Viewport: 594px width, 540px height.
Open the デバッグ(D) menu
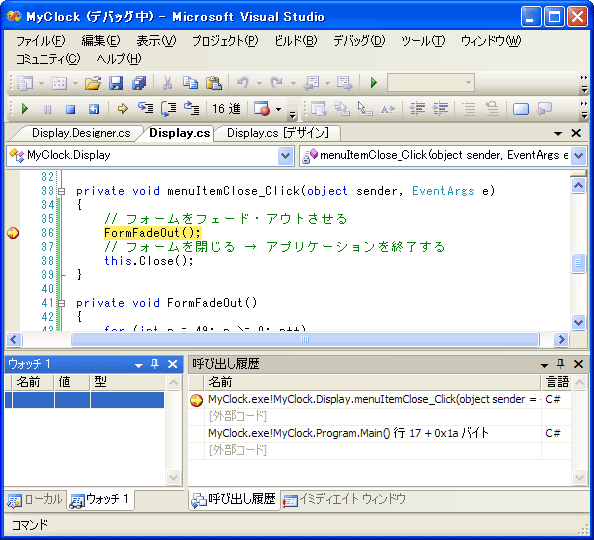point(359,41)
